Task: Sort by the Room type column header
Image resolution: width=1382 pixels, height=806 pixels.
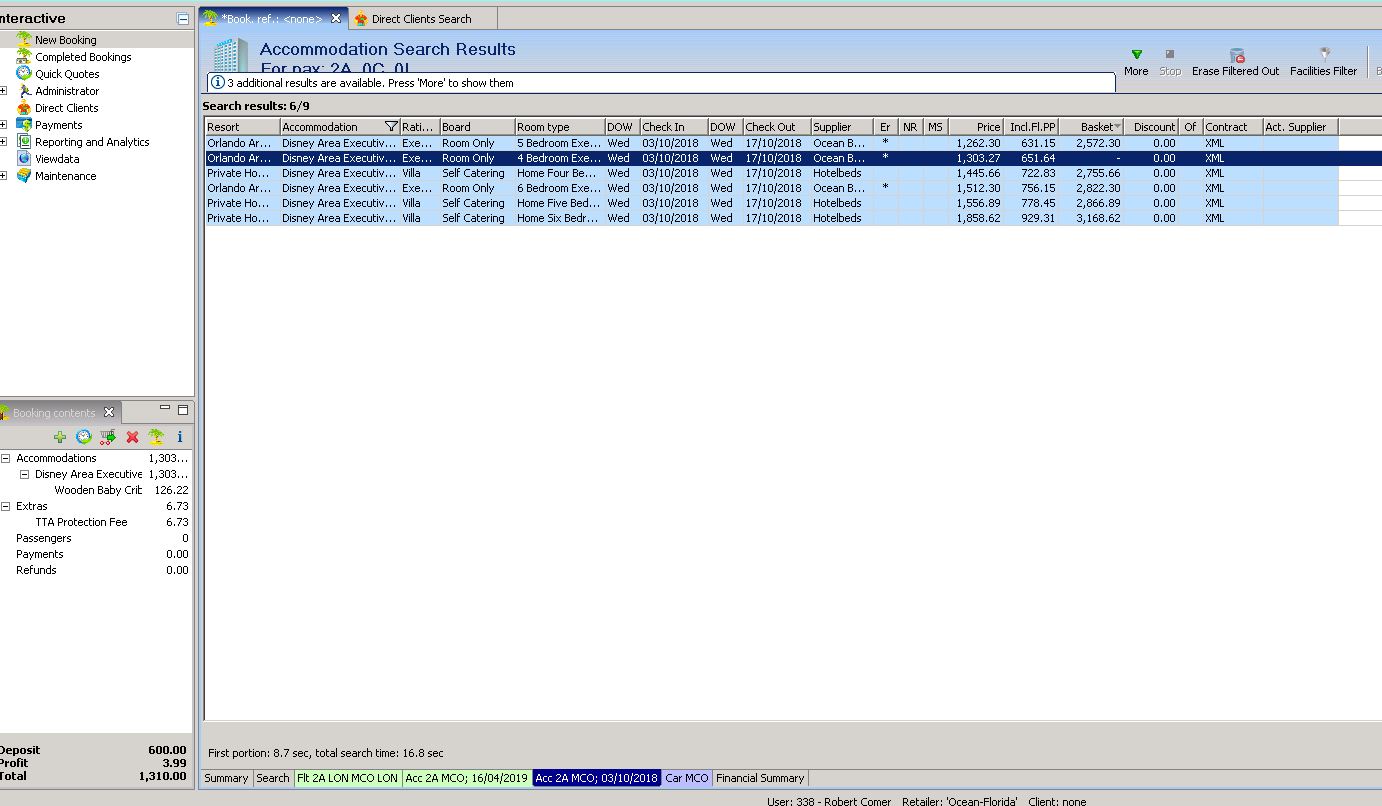Action: [x=559, y=127]
